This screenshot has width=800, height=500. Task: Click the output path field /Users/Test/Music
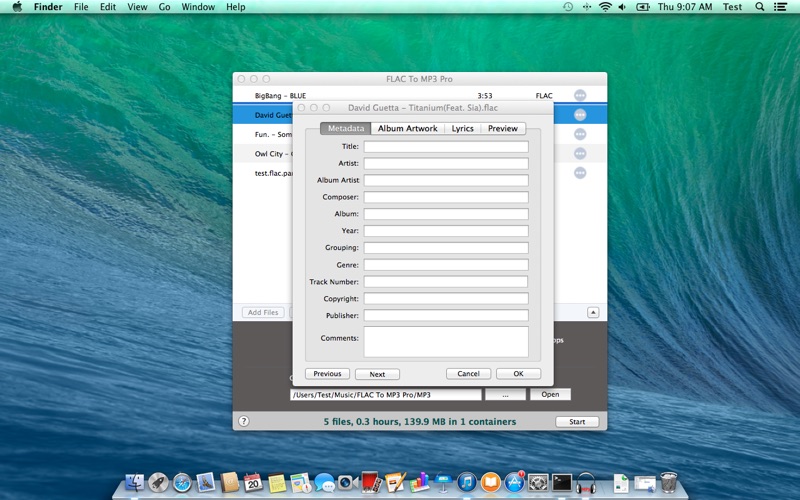[386, 394]
